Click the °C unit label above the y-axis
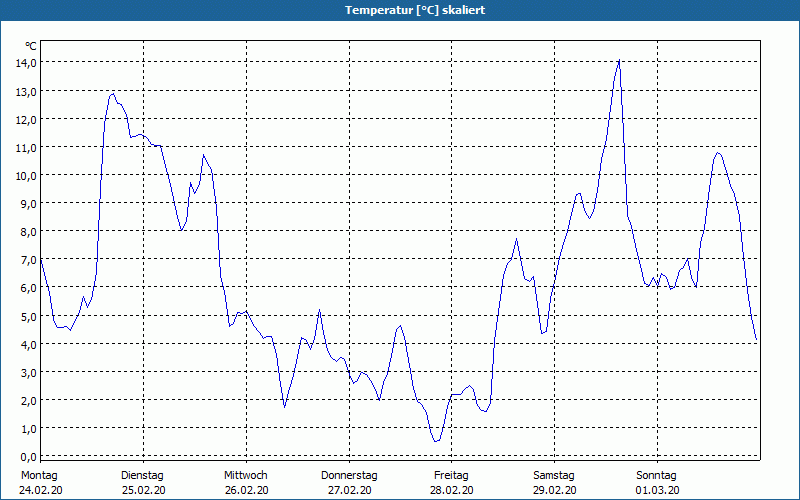The image size is (800, 500). point(31,46)
